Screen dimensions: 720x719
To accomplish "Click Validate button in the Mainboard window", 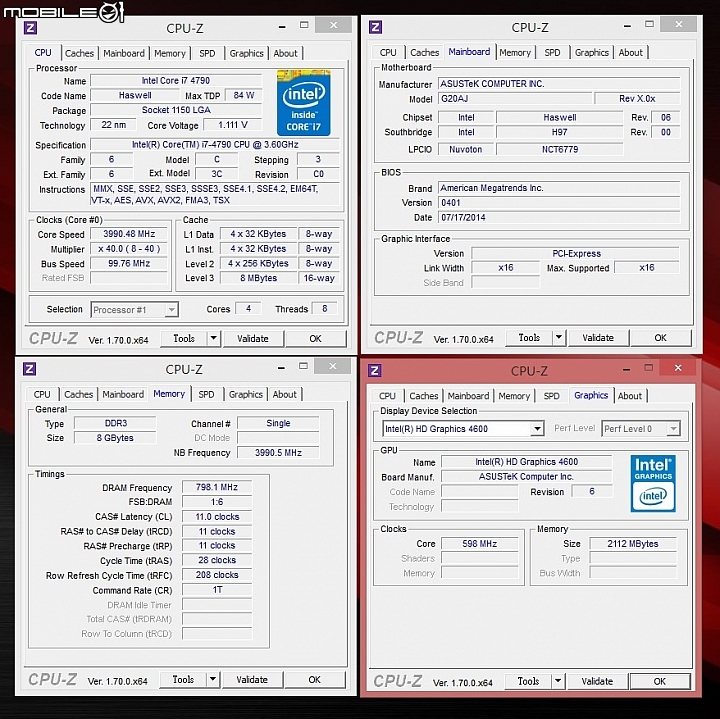I will [x=598, y=338].
